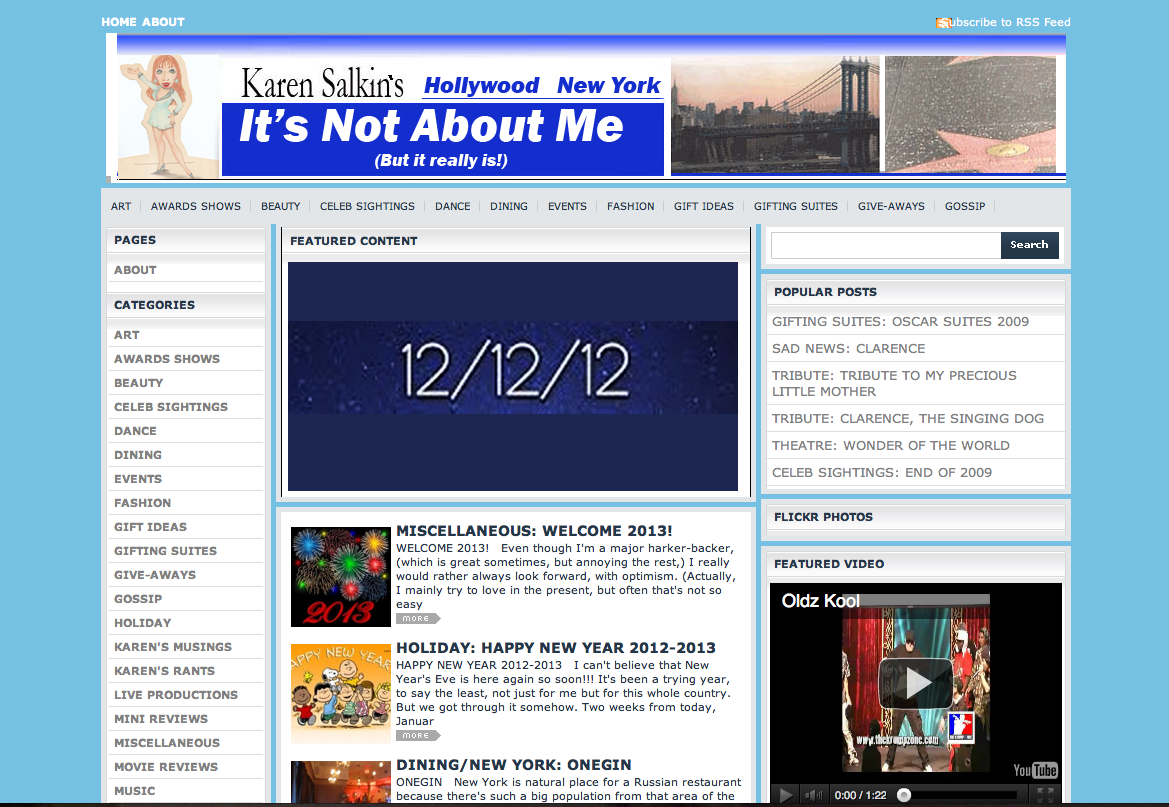Viewport: 1169px width, 807px height.
Task: Open THEATRE: WONDER OF THE WORLD post
Action: [890, 445]
